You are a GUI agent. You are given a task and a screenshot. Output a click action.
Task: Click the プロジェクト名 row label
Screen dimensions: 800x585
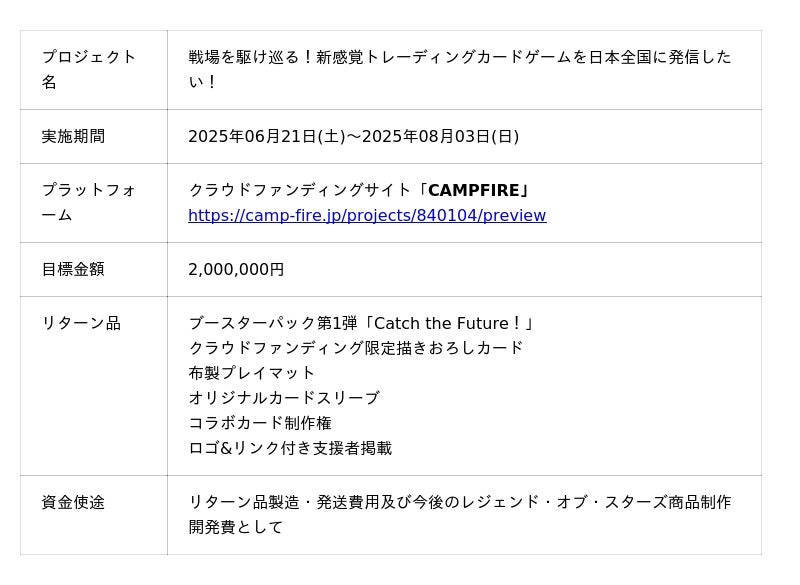tap(89, 69)
